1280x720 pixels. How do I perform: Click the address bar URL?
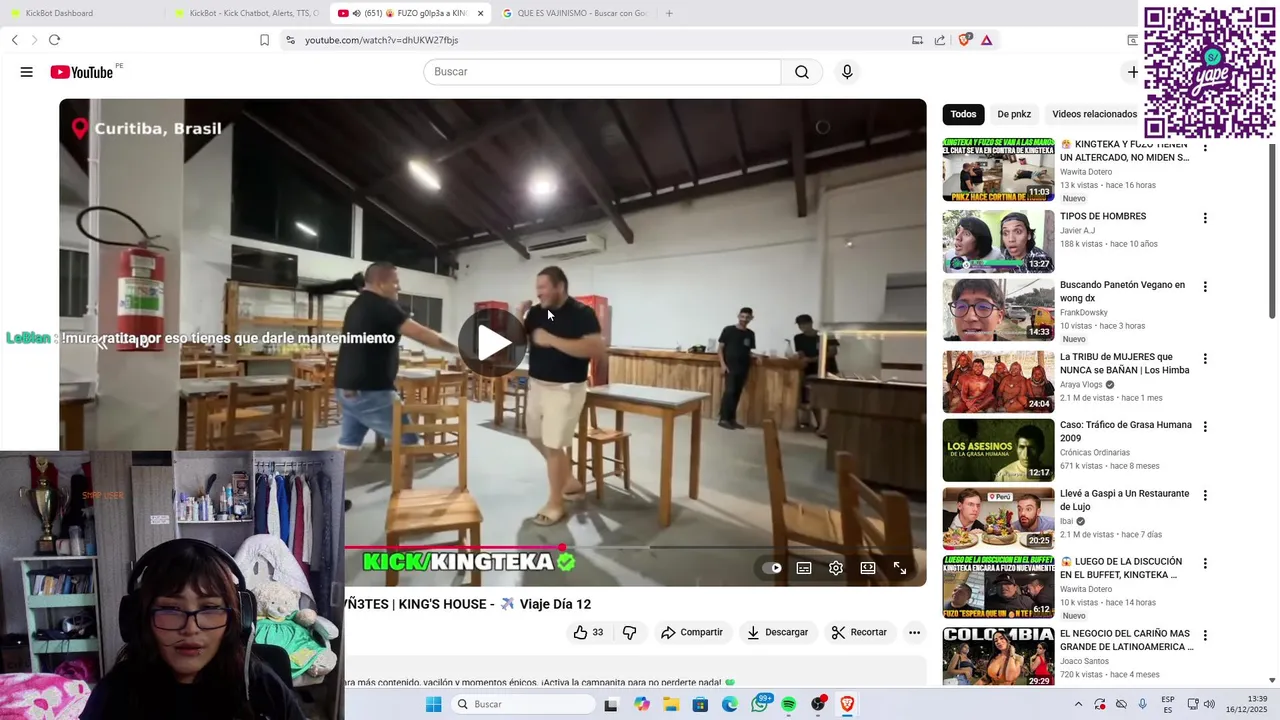[382, 40]
